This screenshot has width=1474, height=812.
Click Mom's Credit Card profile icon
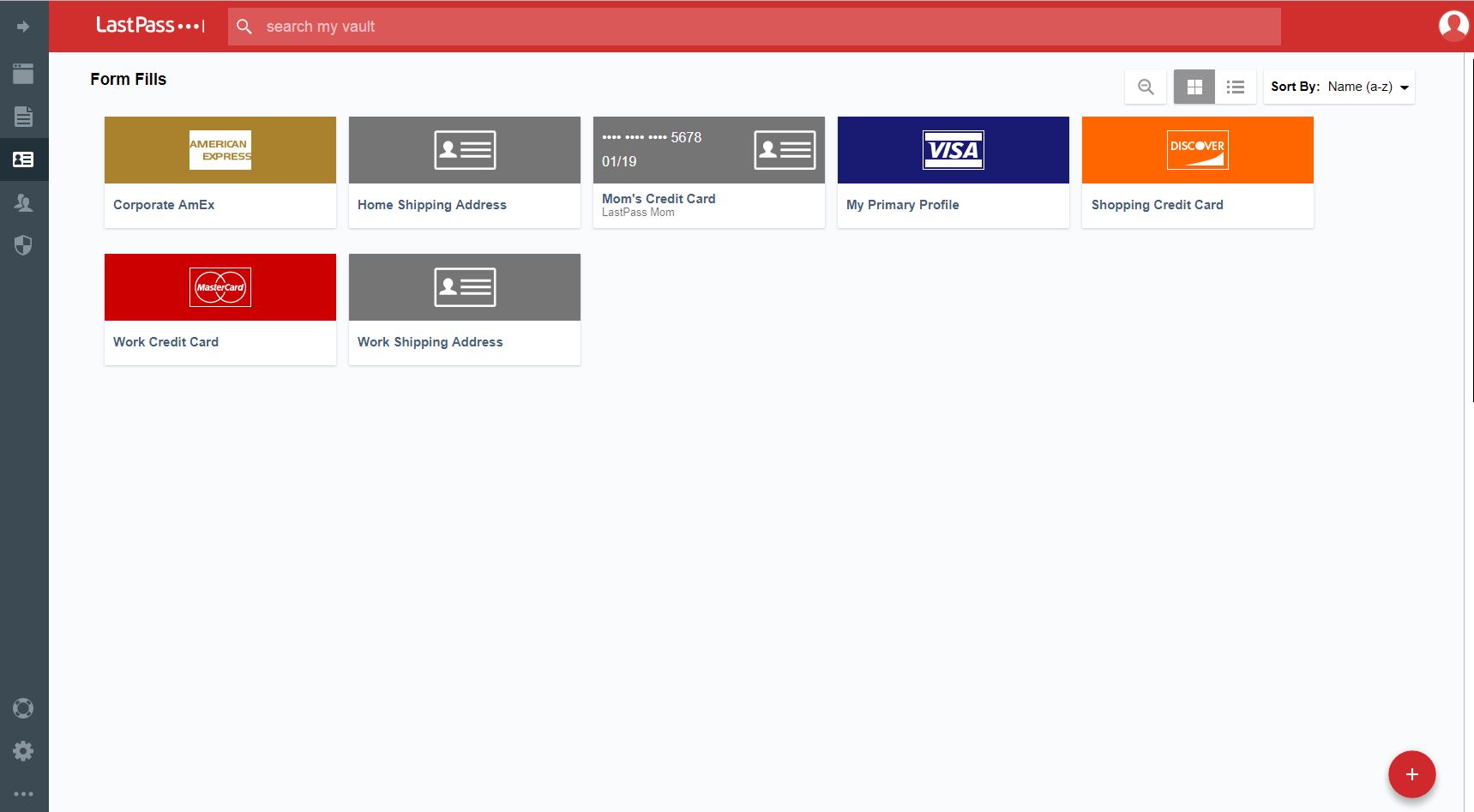click(x=785, y=150)
